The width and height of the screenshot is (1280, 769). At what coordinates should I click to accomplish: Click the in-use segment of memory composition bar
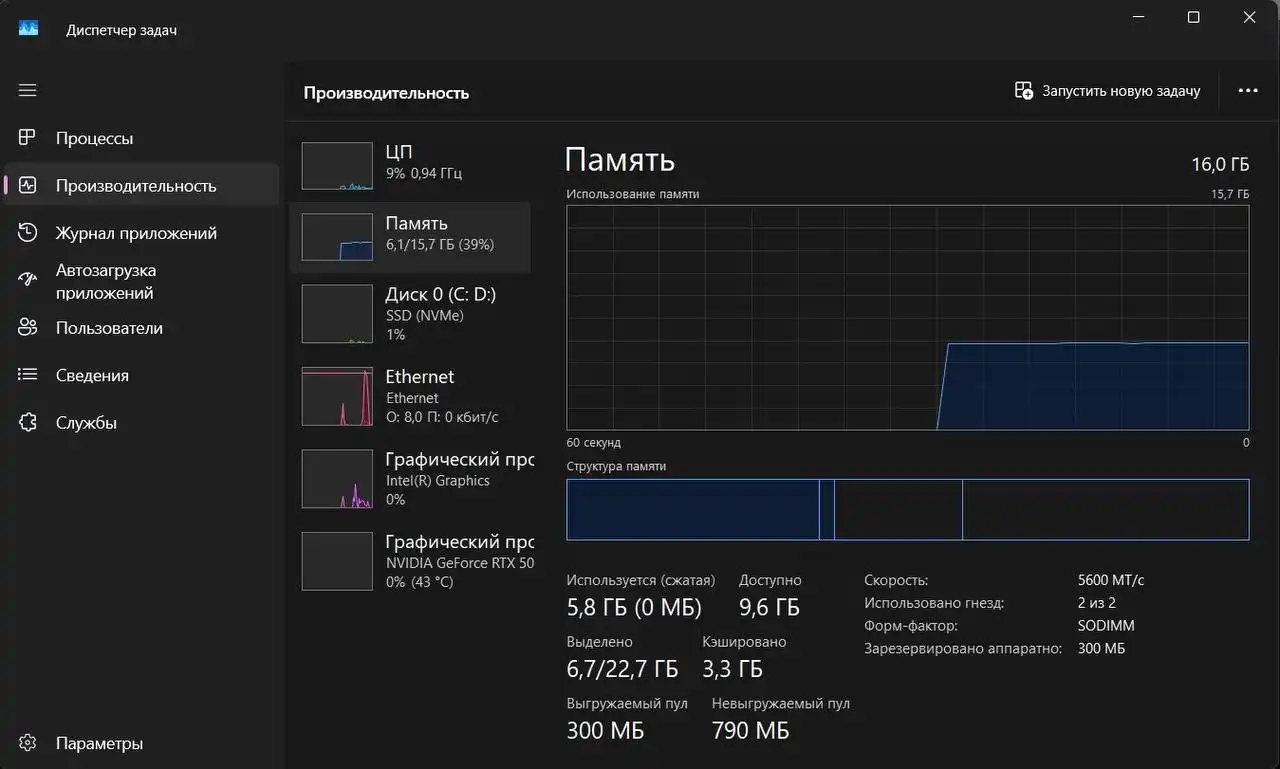(x=694, y=509)
